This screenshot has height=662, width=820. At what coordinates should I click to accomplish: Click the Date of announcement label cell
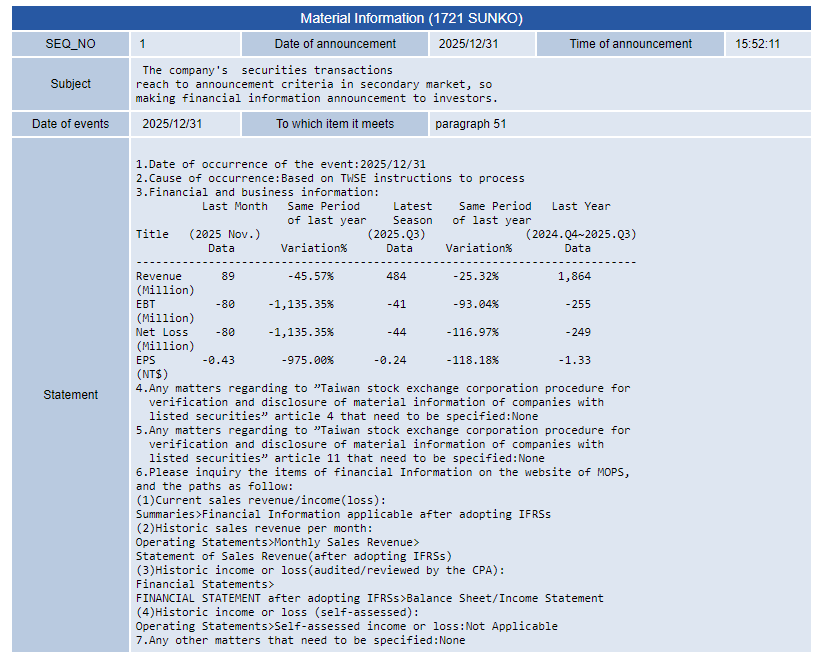point(335,44)
